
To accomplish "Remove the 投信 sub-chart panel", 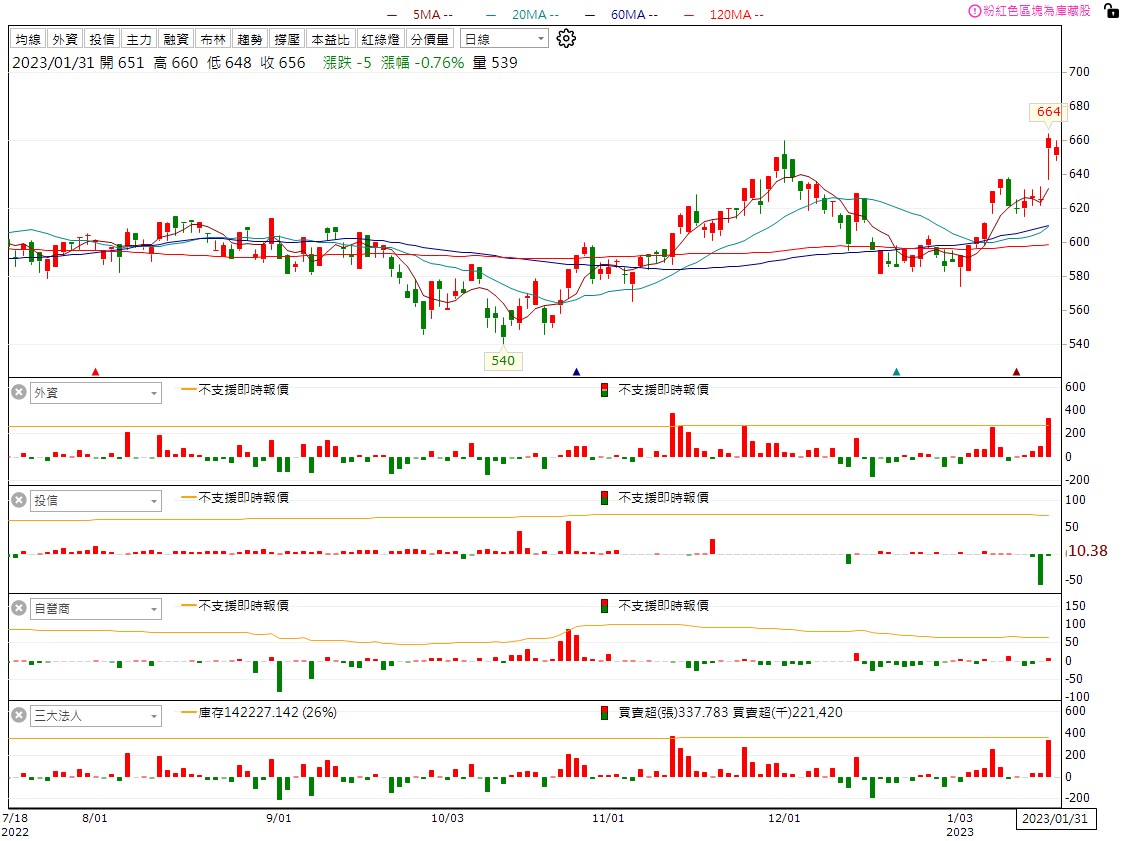I will coord(18,500).
